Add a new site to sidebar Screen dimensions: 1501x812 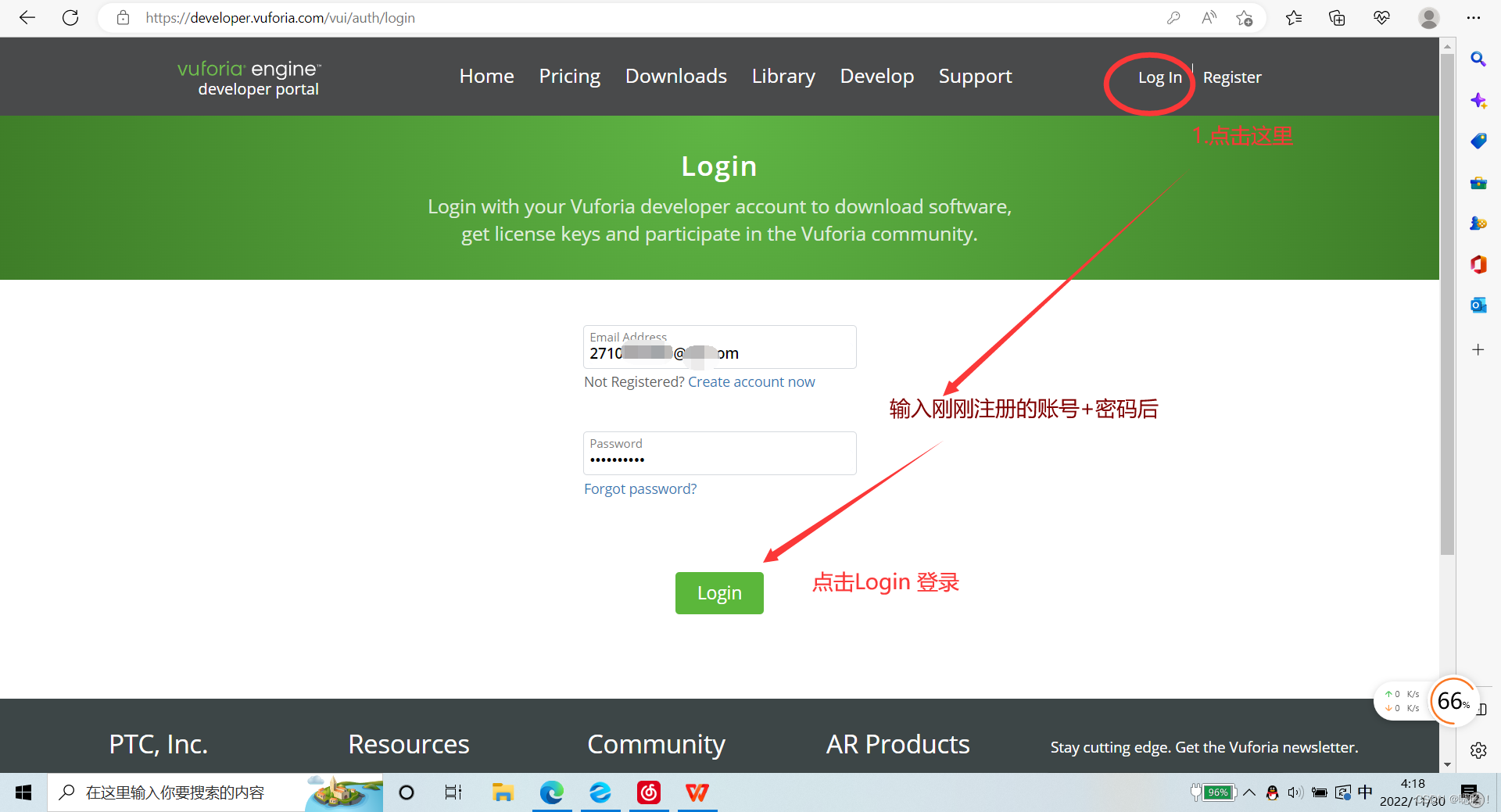1478,349
